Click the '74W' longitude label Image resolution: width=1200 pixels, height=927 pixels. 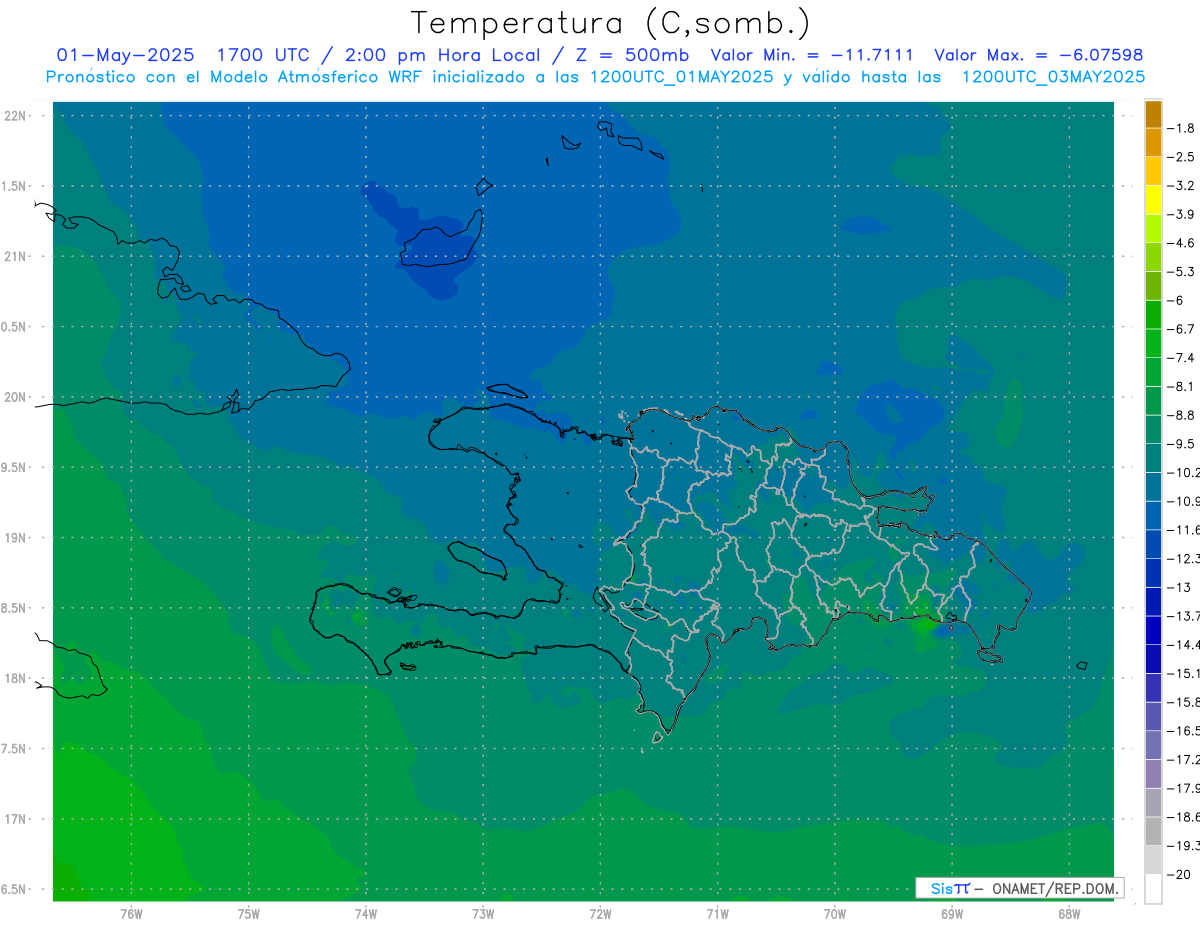click(x=365, y=914)
